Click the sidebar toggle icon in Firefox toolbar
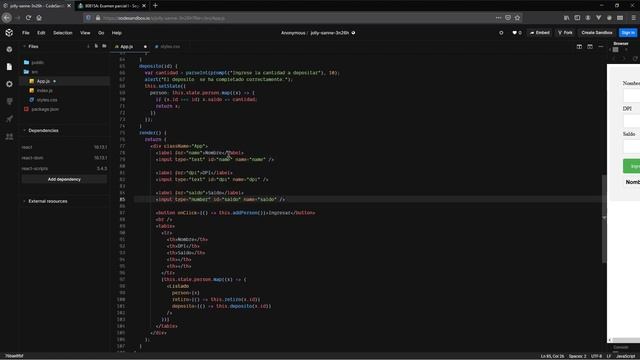 [577, 18]
